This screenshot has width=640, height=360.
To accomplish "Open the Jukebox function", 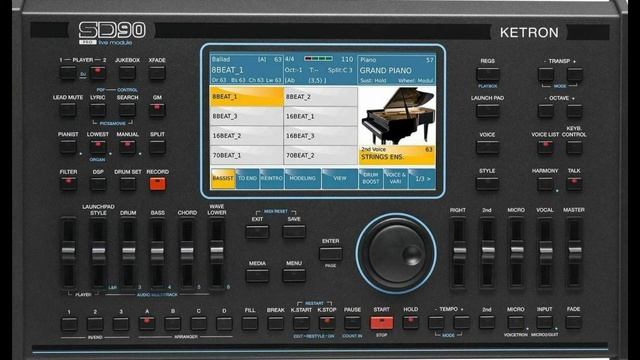I will pyautogui.click(x=127, y=73).
